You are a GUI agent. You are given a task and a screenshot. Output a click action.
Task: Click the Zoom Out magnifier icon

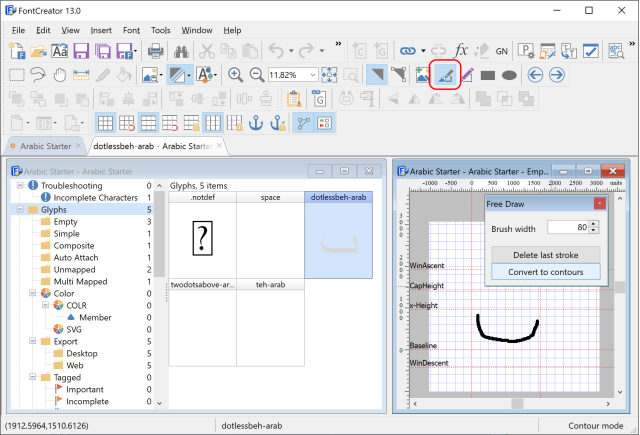(x=256, y=74)
